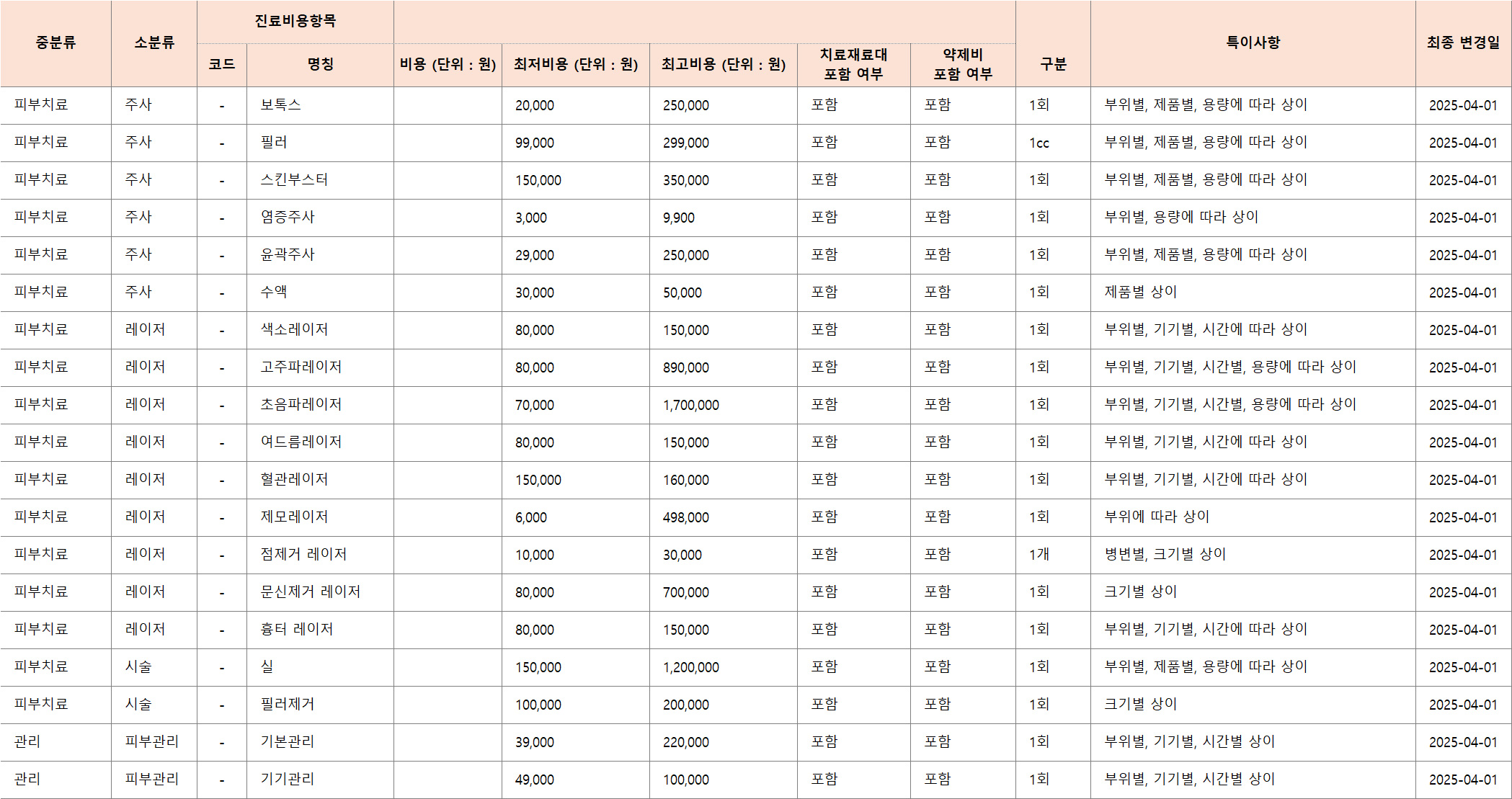Click the 최종 변경일 column header

[1463, 43]
